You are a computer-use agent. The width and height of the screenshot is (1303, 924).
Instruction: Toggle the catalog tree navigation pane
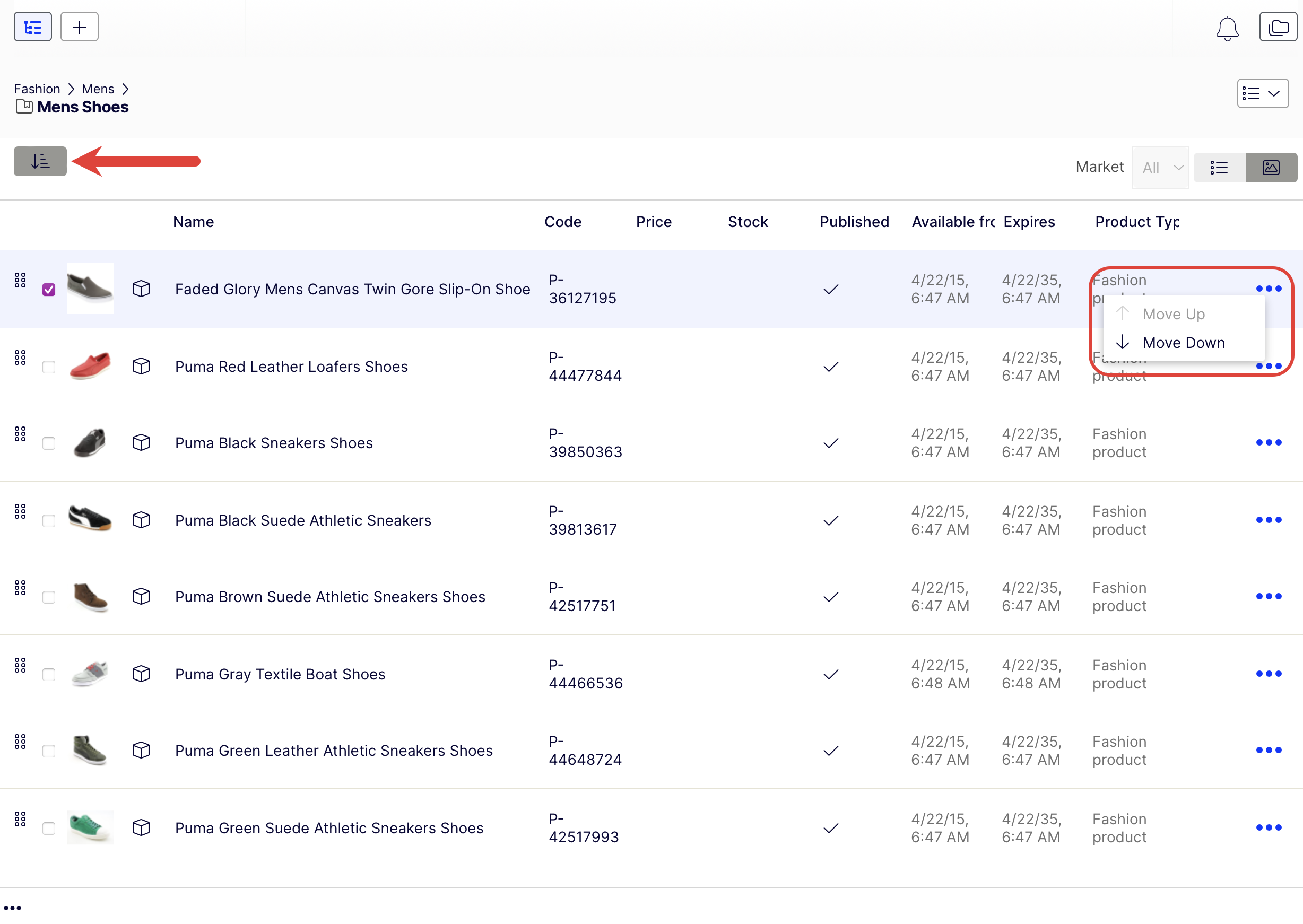pos(33,27)
